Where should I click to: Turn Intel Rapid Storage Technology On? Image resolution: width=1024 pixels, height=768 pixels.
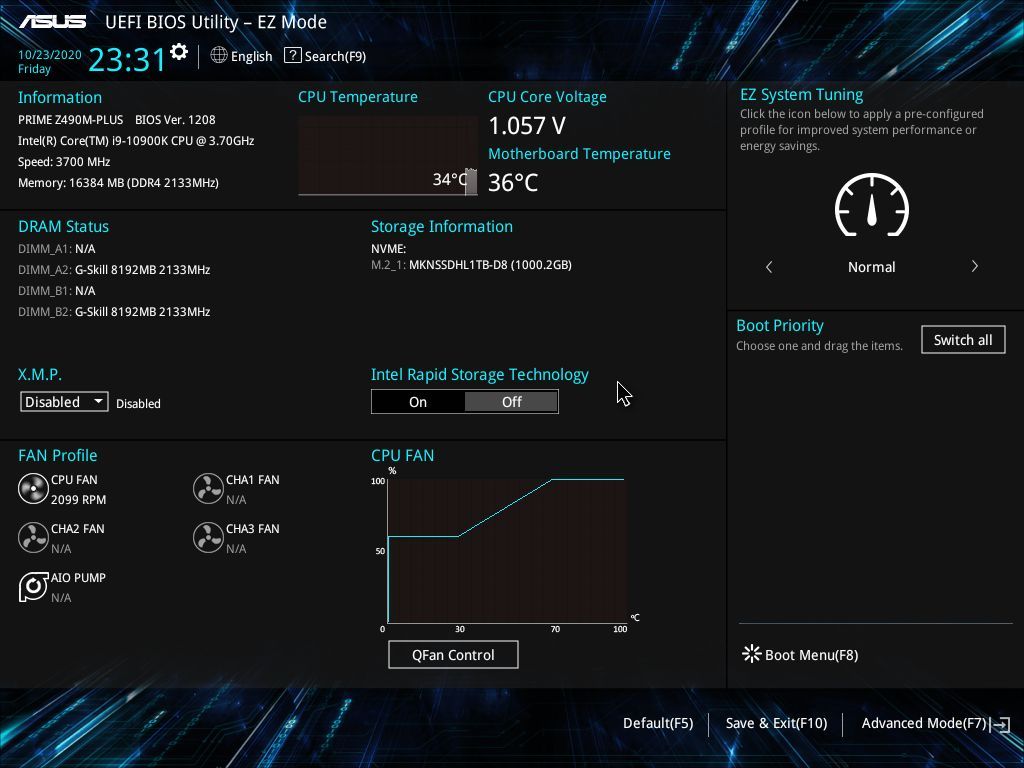418,402
